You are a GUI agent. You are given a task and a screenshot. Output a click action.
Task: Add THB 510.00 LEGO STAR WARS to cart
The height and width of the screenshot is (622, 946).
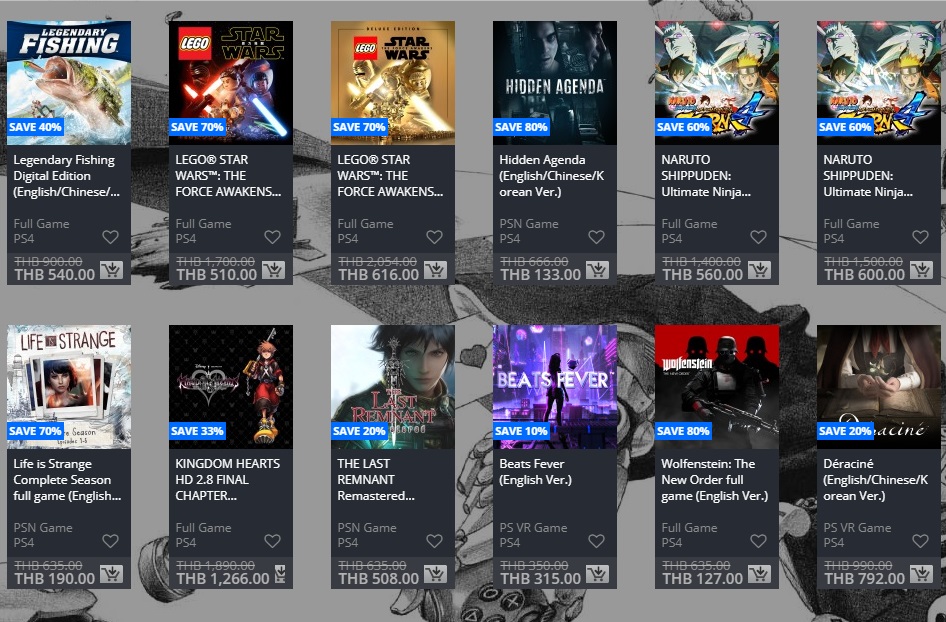(x=273, y=270)
